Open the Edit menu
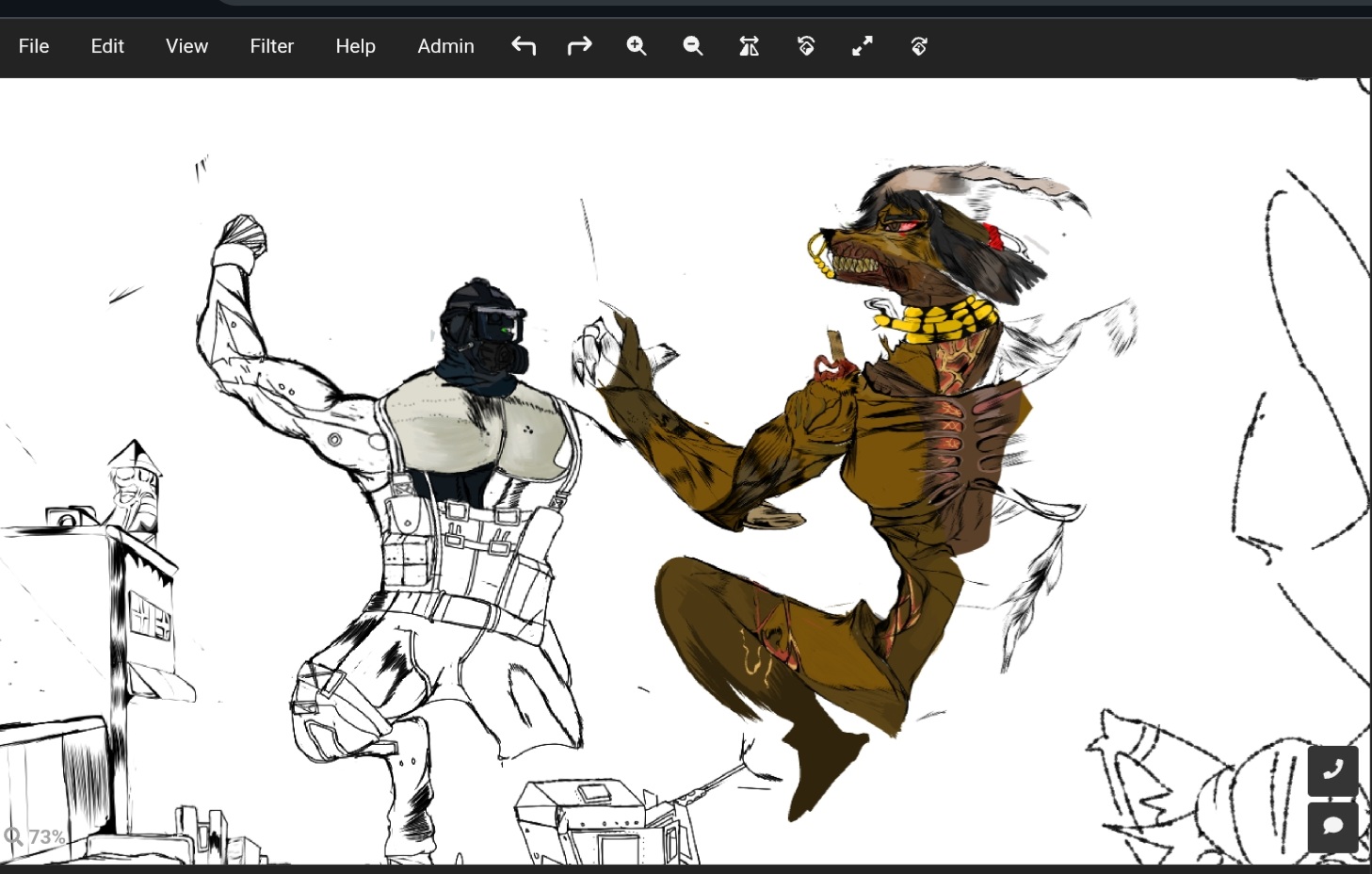The width and height of the screenshot is (1372, 874). [107, 46]
